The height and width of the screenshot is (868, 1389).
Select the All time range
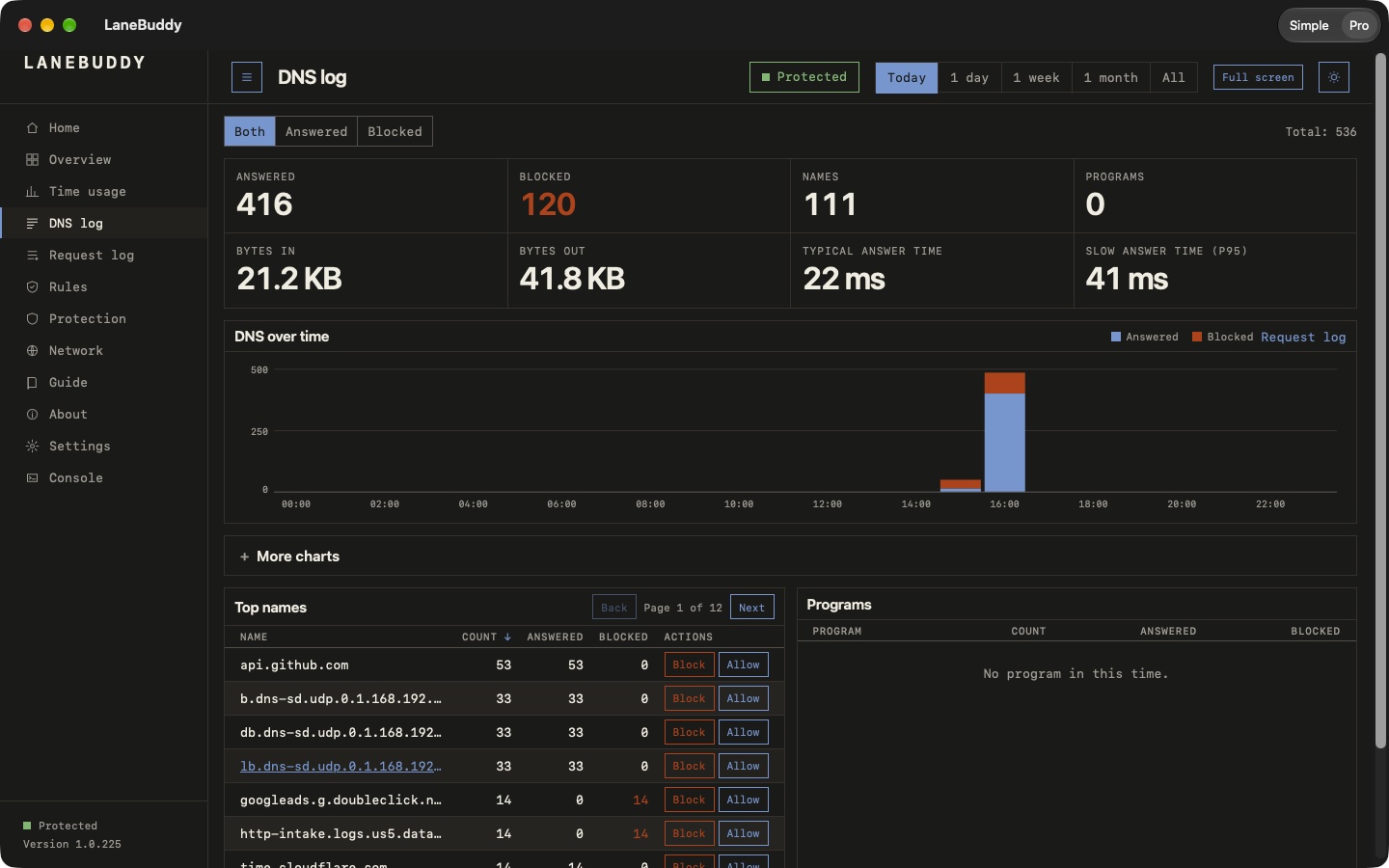(x=1173, y=77)
